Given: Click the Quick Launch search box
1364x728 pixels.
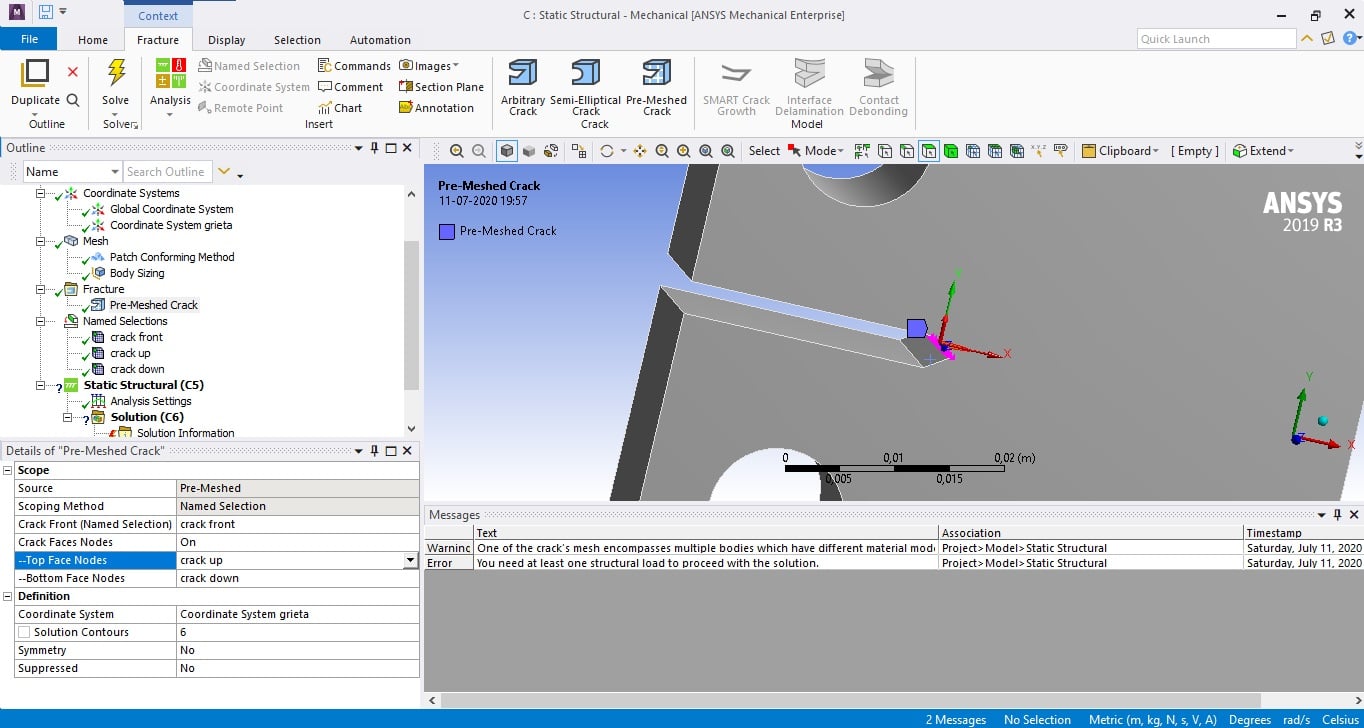Looking at the screenshot, I should coord(1216,39).
